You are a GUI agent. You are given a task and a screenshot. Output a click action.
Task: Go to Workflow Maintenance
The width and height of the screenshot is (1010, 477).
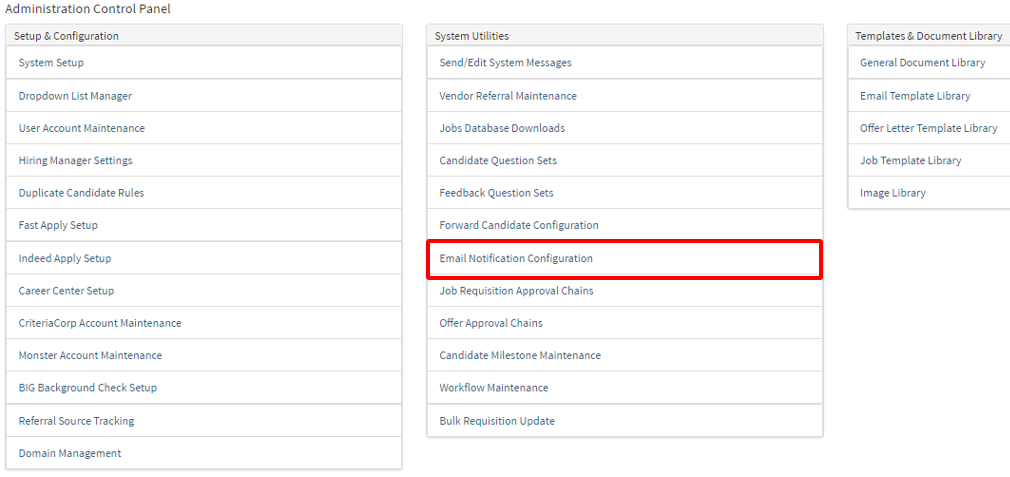(x=494, y=387)
